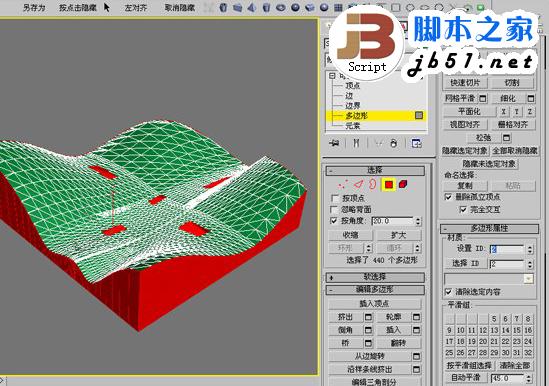
Task: Click the 平面化 button
Action: click(x=469, y=111)
